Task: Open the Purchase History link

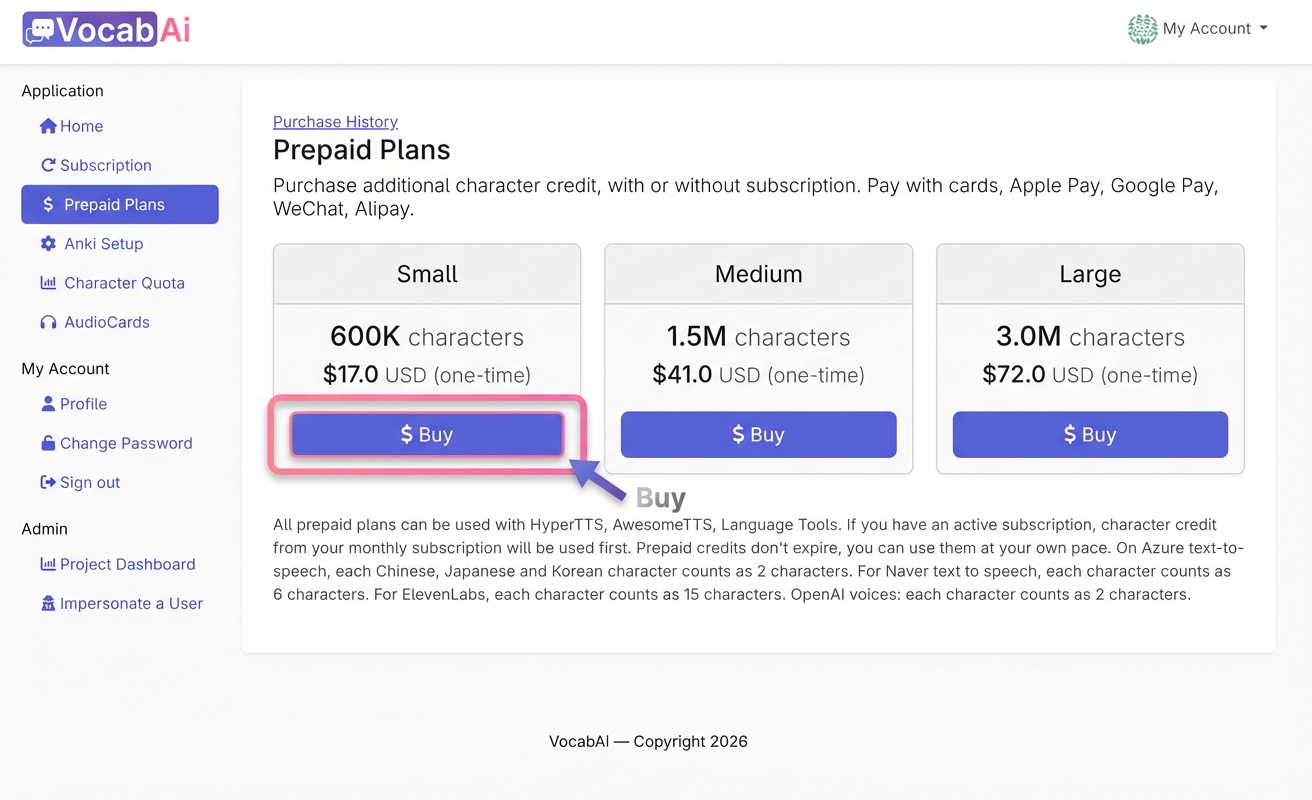Action: (x=335, y=121)
